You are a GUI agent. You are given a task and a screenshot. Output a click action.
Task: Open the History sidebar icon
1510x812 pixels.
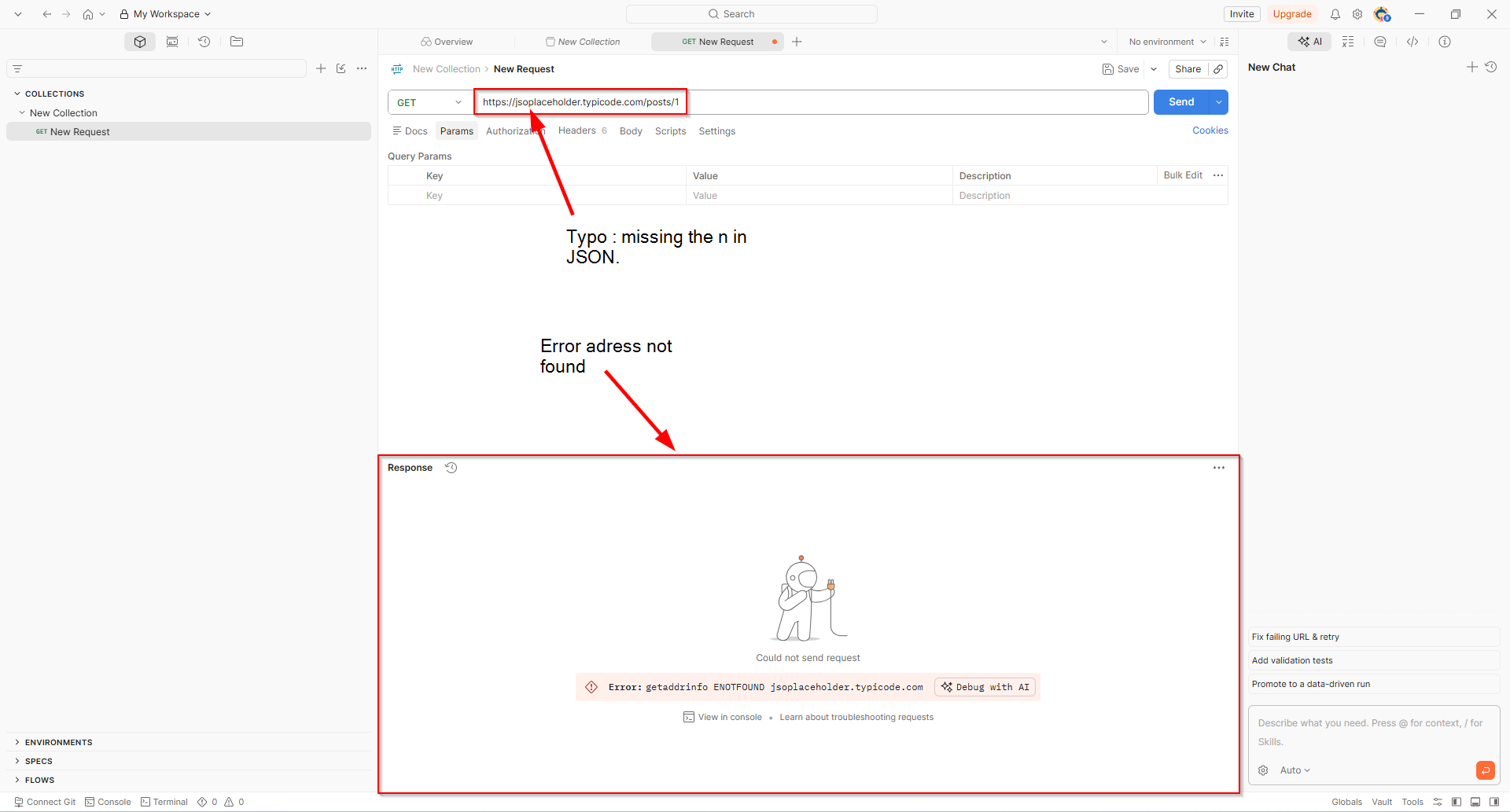pyautogui.click(x=204, y=42)
